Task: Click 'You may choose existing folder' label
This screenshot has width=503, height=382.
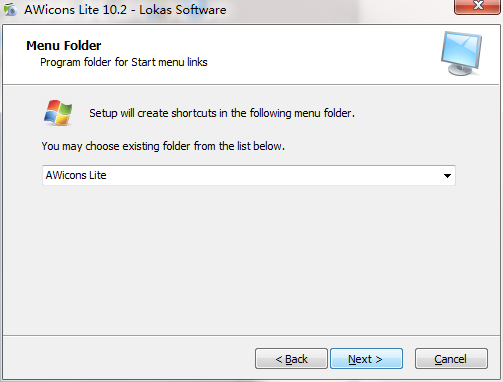Action: pos(163,146)
